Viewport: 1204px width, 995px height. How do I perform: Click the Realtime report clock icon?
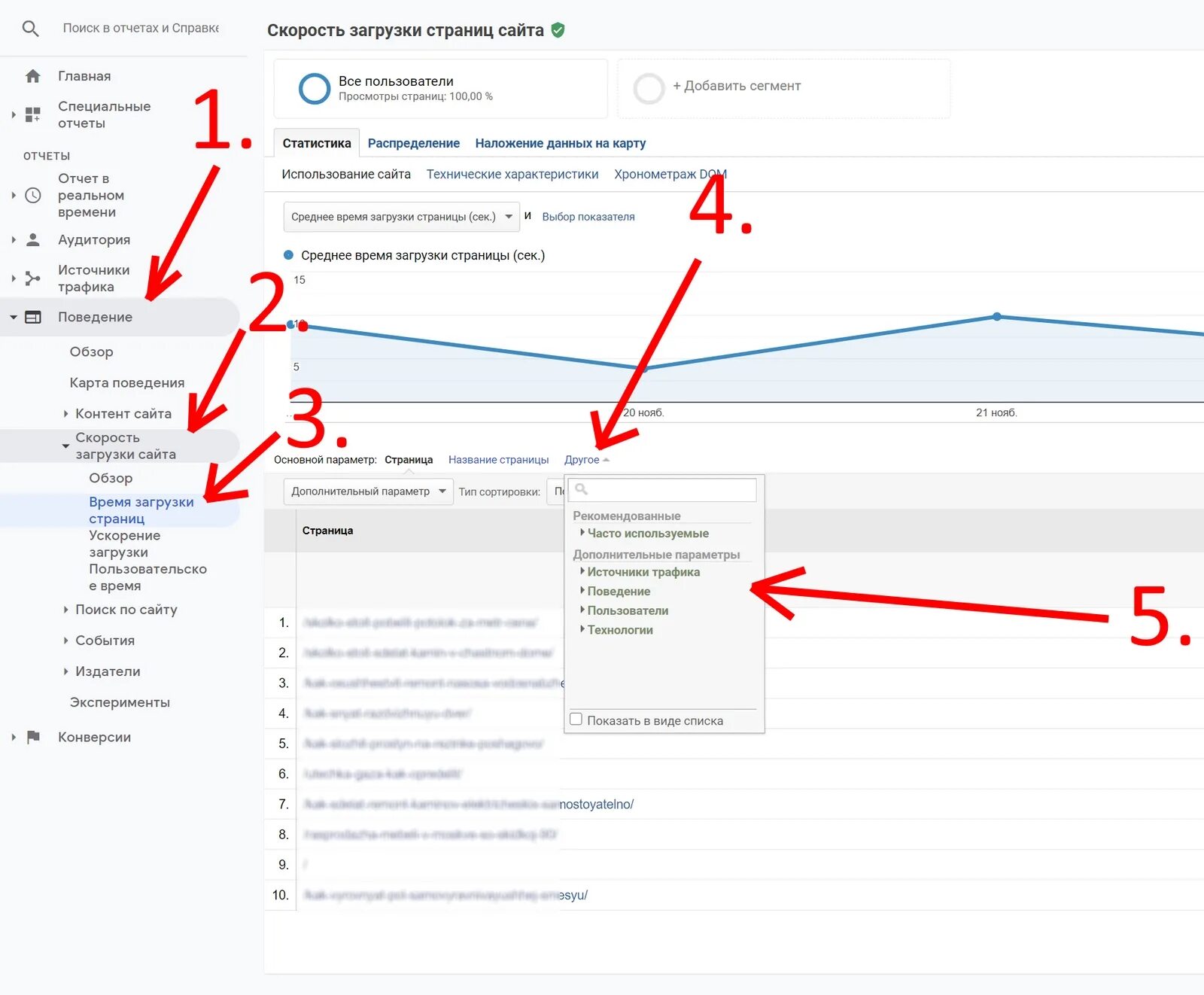(32, 196)
